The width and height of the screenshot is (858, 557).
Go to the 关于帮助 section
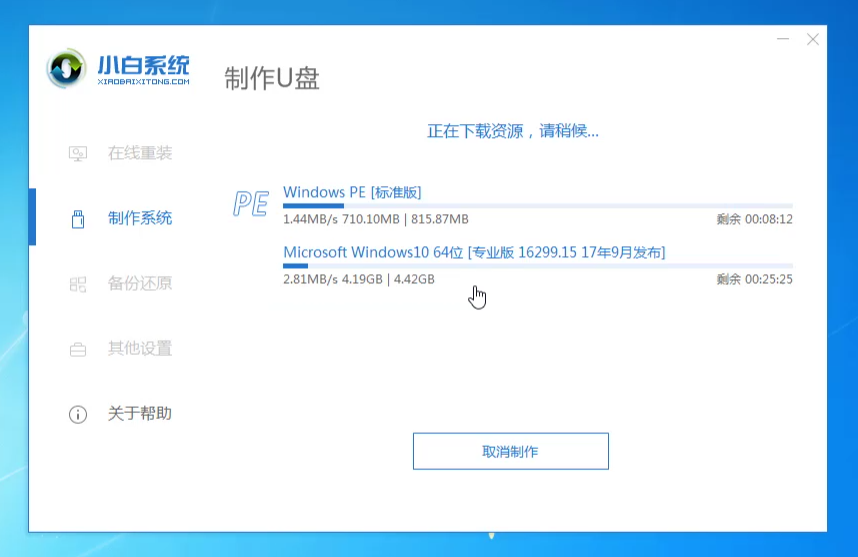click(140, 414)
